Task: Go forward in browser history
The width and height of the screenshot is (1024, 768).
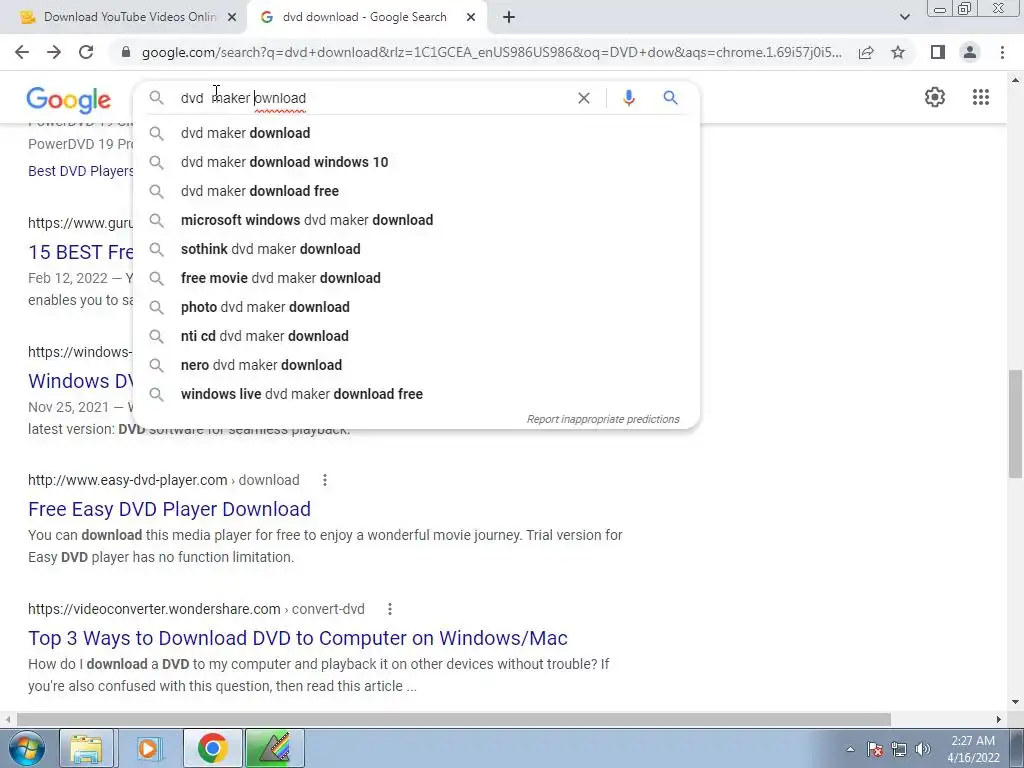Action: [x=54, y=52]
